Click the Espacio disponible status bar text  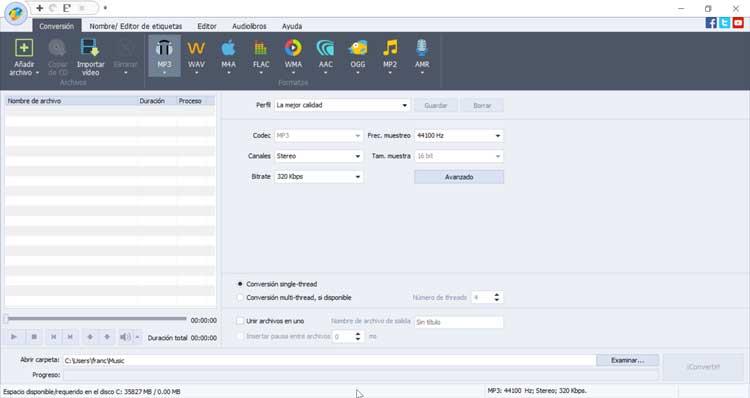point(92,391)
